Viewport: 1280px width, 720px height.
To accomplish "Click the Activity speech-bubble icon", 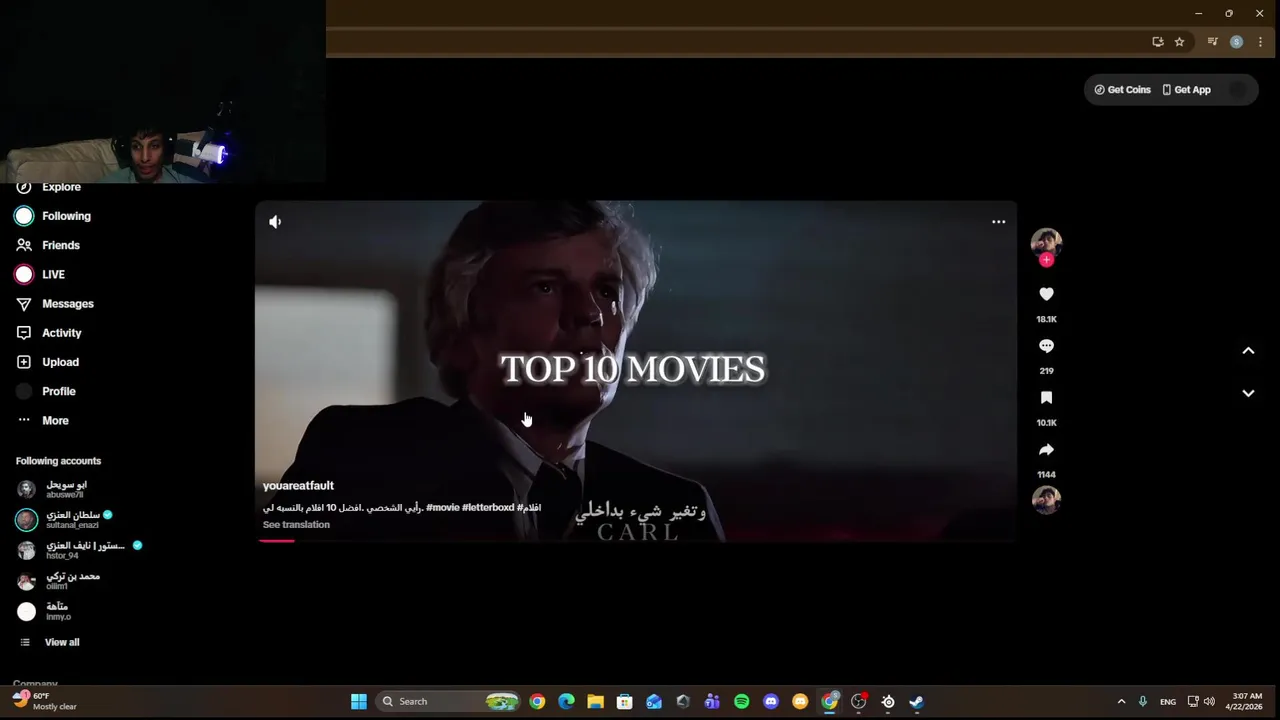I will click(x=24, y=333).
